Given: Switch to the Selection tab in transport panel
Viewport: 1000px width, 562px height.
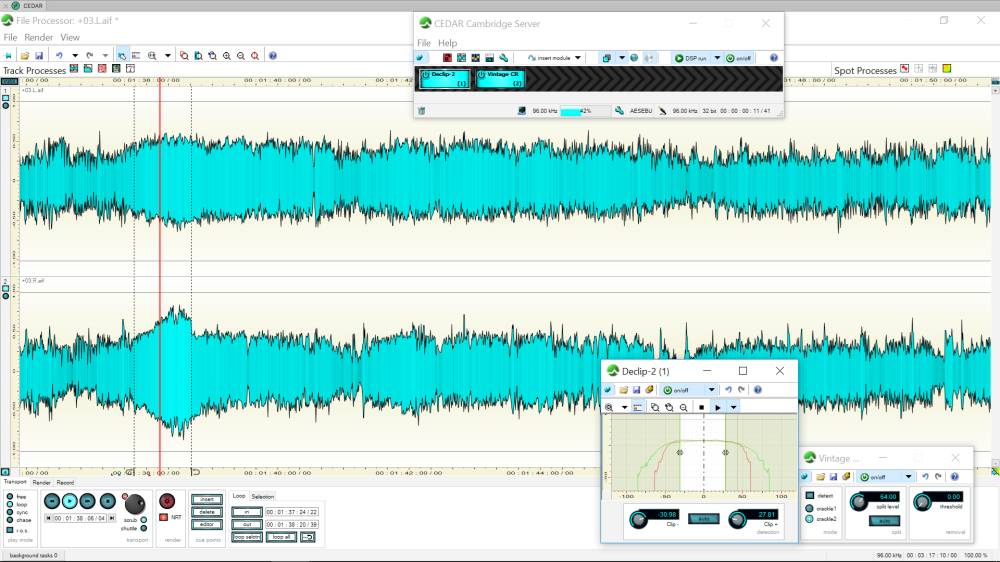Looking at the screenshot, I should 262,496.
